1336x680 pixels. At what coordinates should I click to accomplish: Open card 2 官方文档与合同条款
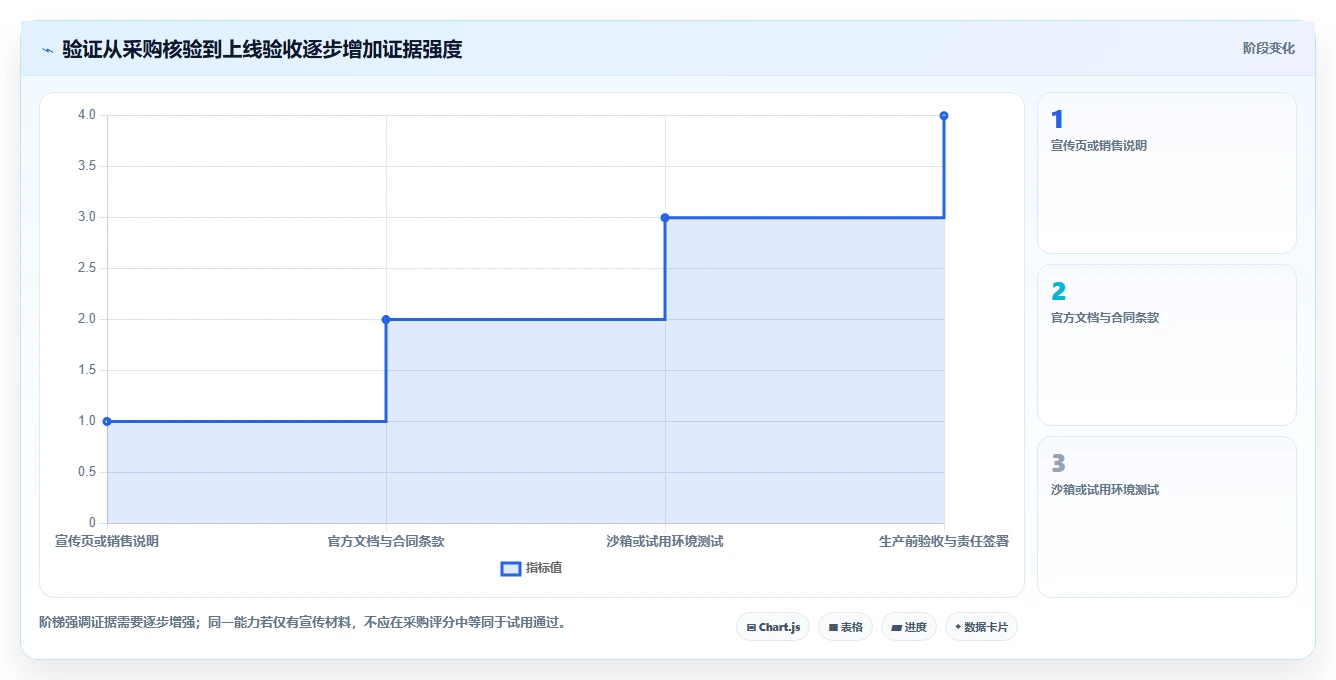point(1166,345)
